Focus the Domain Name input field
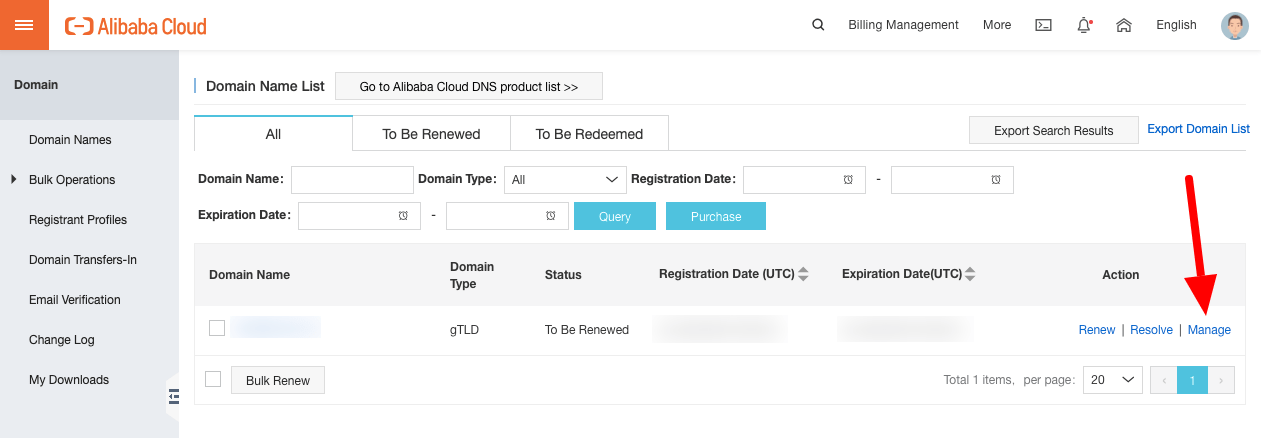The height and width of the screenshot is (438, 1261). 352,180
